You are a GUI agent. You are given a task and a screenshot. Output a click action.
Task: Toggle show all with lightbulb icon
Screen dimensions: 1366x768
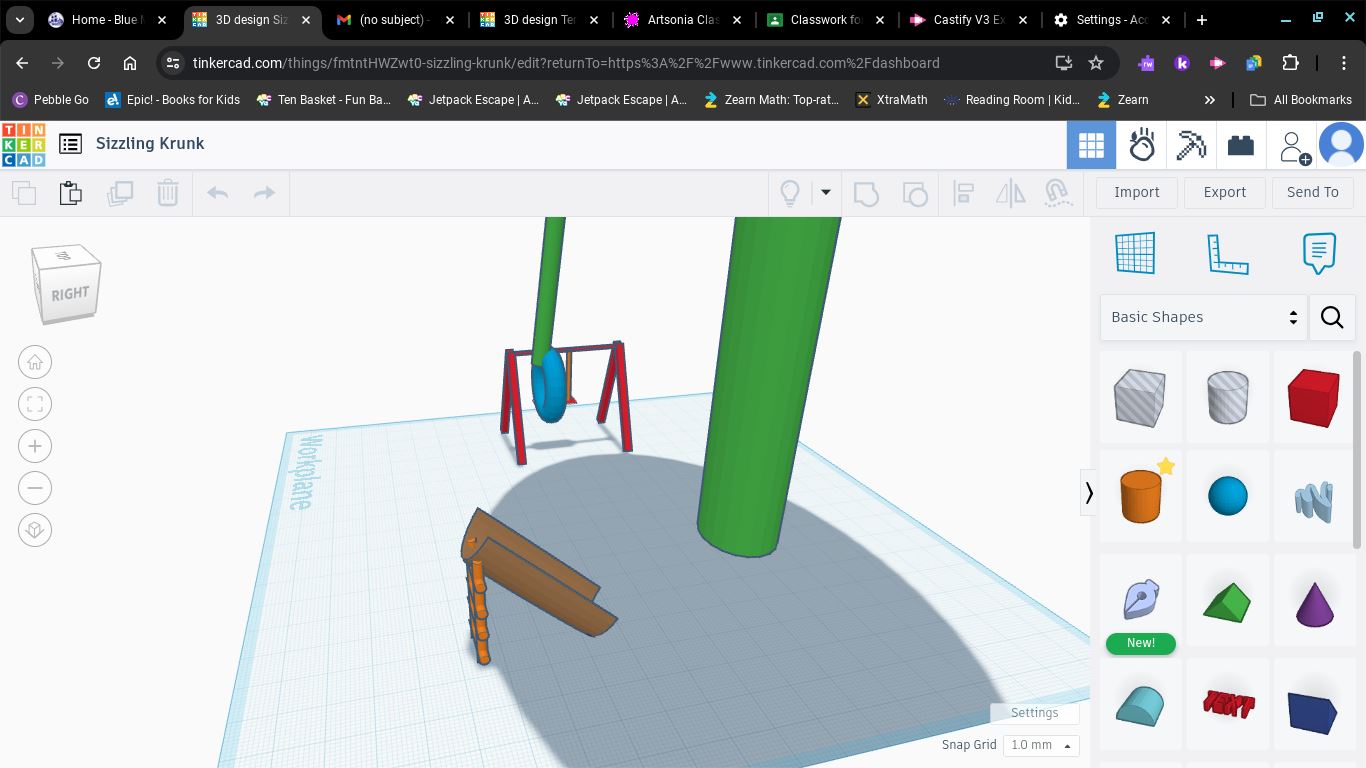click(790, 193)
